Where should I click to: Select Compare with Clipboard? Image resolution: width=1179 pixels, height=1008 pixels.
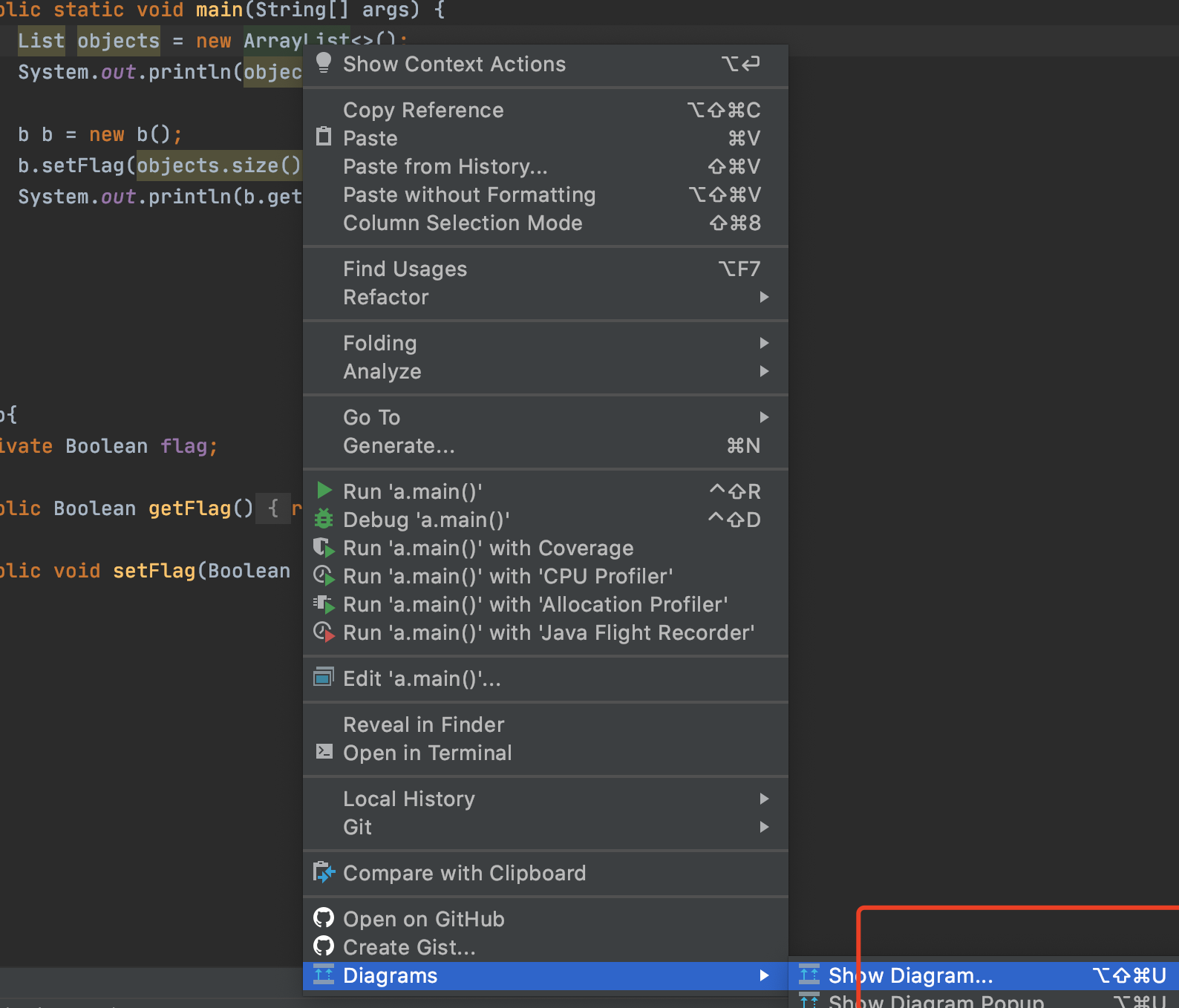pyautogui.click(x=546, y=873)
